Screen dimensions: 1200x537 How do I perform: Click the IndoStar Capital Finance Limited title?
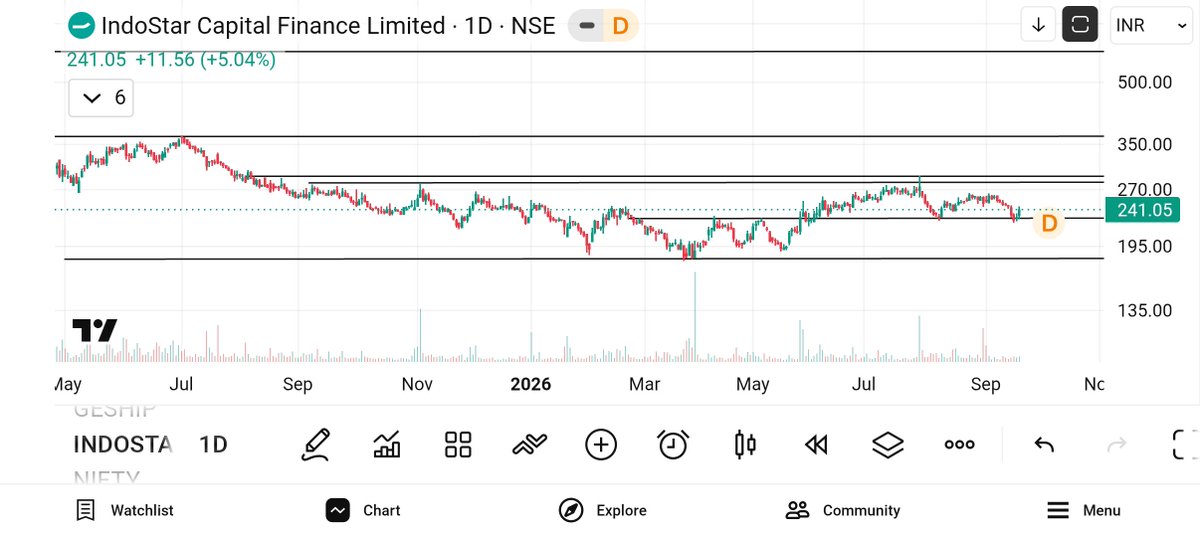(x=273, y=26)
